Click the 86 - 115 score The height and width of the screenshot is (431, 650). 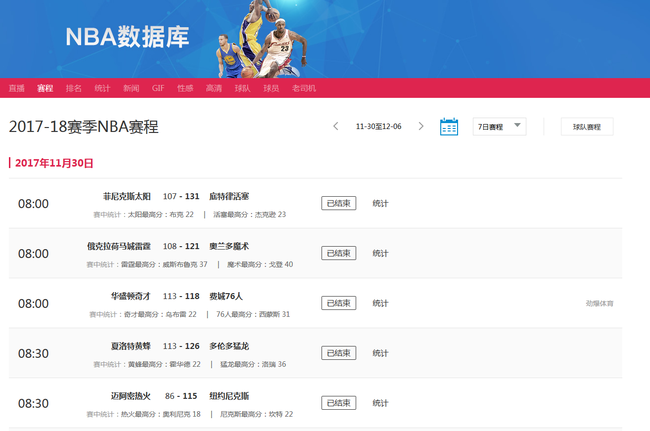pos(181,396)
